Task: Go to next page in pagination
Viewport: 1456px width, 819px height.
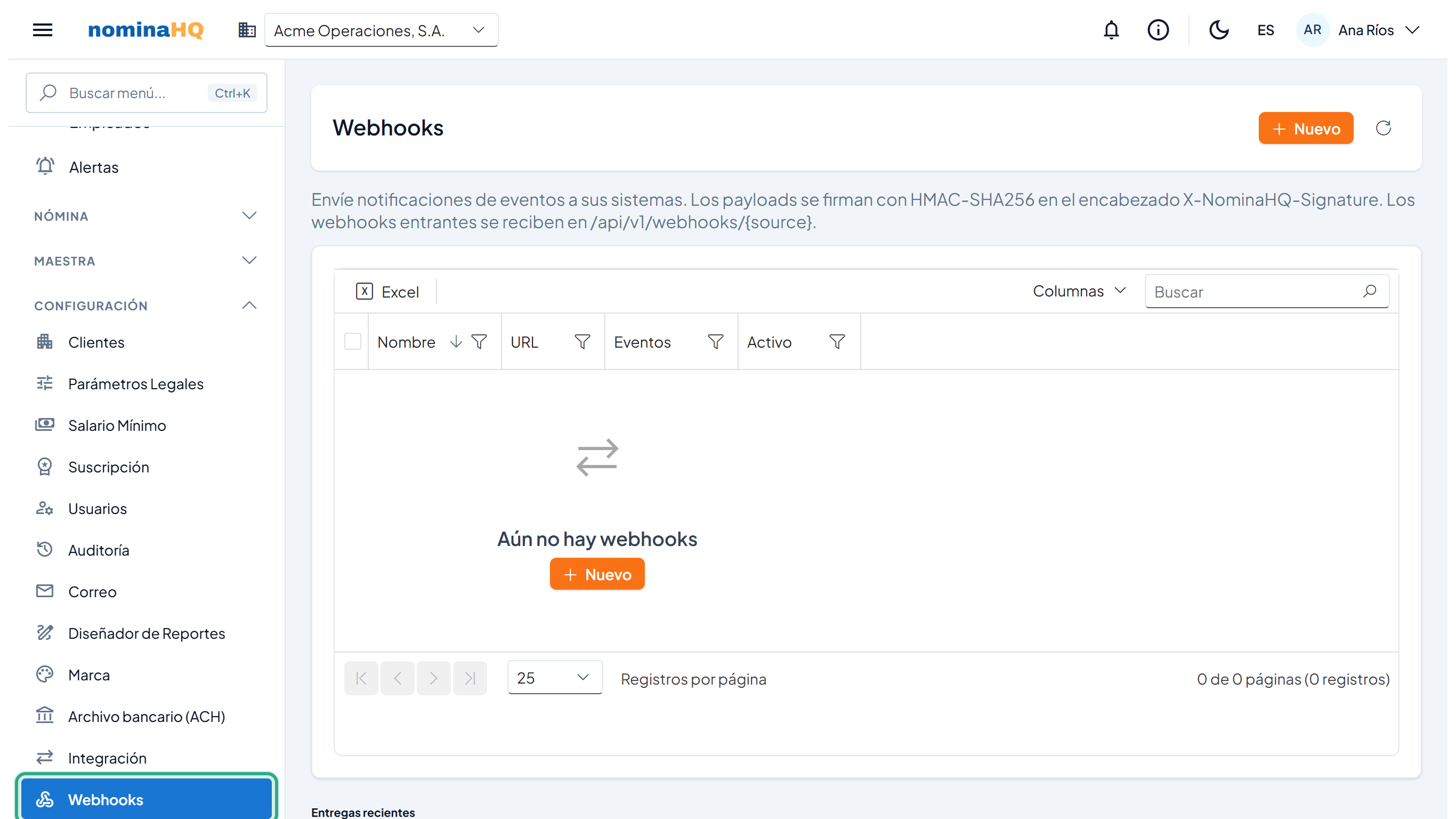Action: (x=433, y=678)
